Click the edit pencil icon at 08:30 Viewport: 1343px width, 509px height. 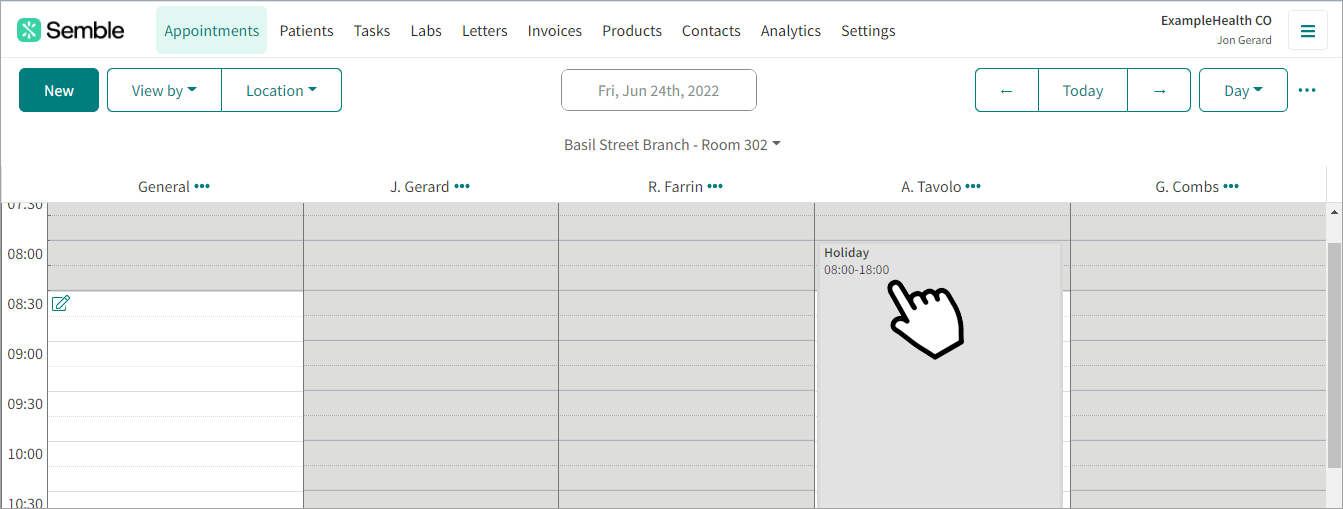[x=61, y=303]
